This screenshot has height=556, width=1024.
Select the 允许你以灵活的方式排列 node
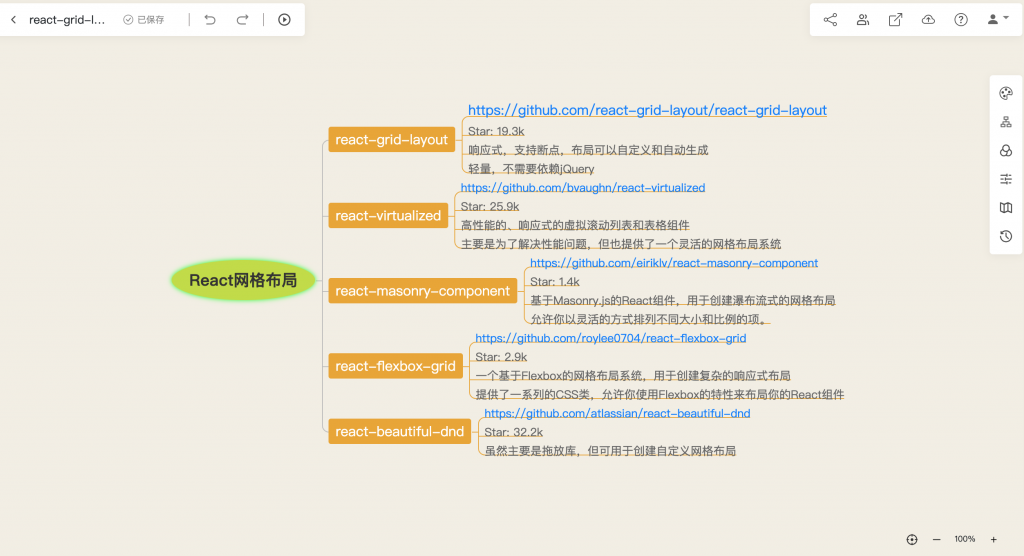[x=649, y=319]
